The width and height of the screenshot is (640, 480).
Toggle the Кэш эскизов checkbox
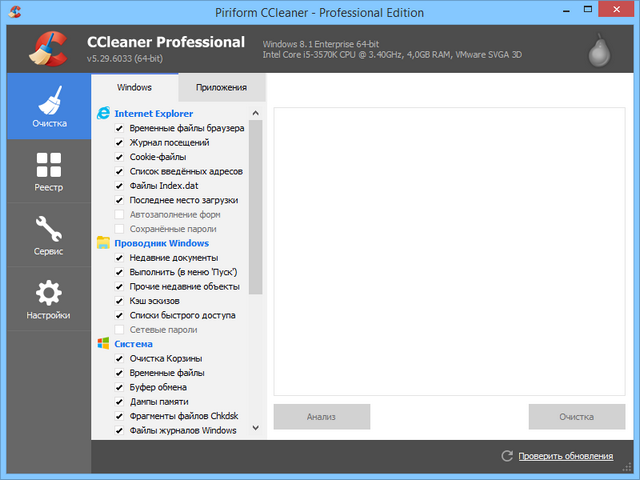point(119,301)
